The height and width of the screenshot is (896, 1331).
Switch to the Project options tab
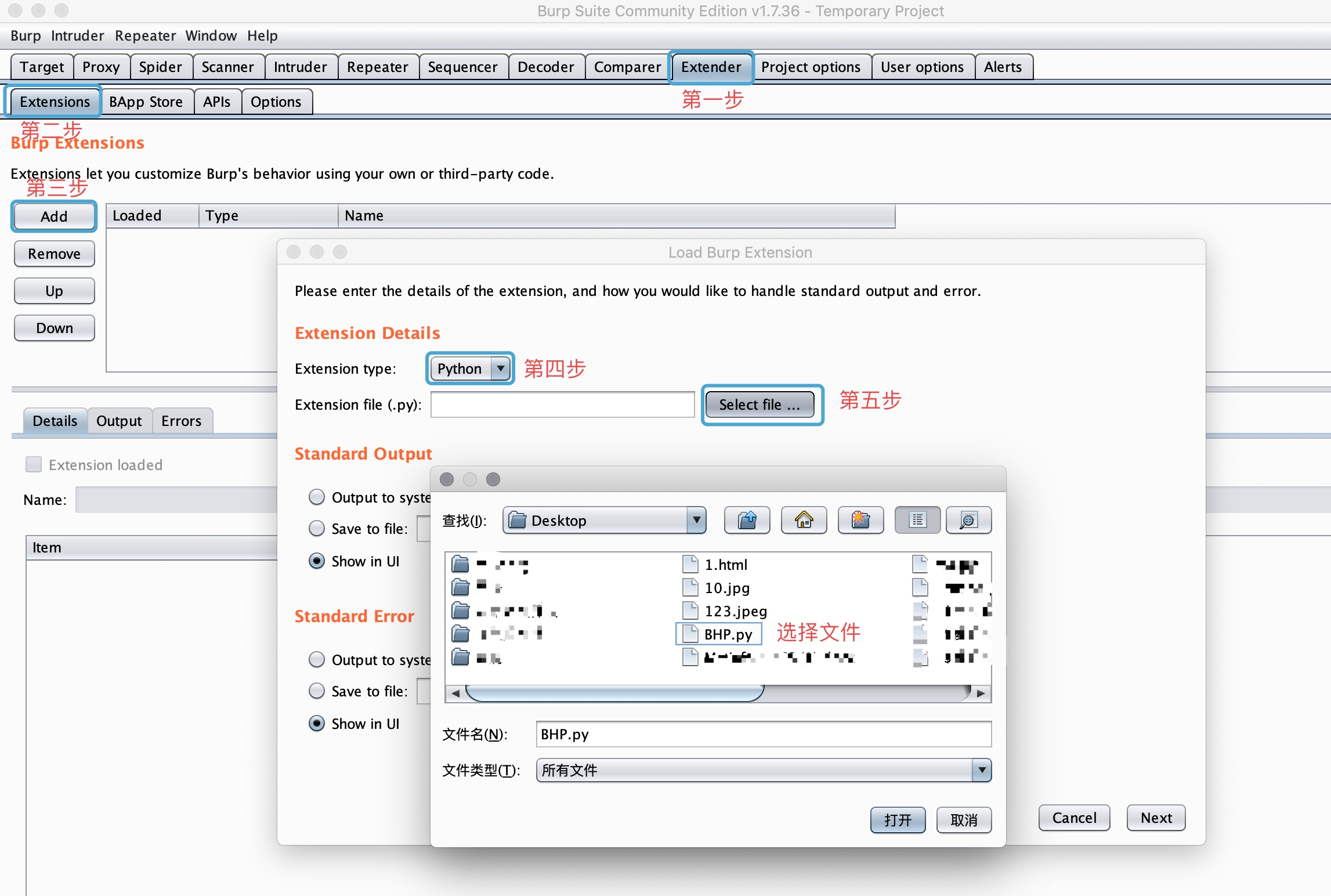811,67
